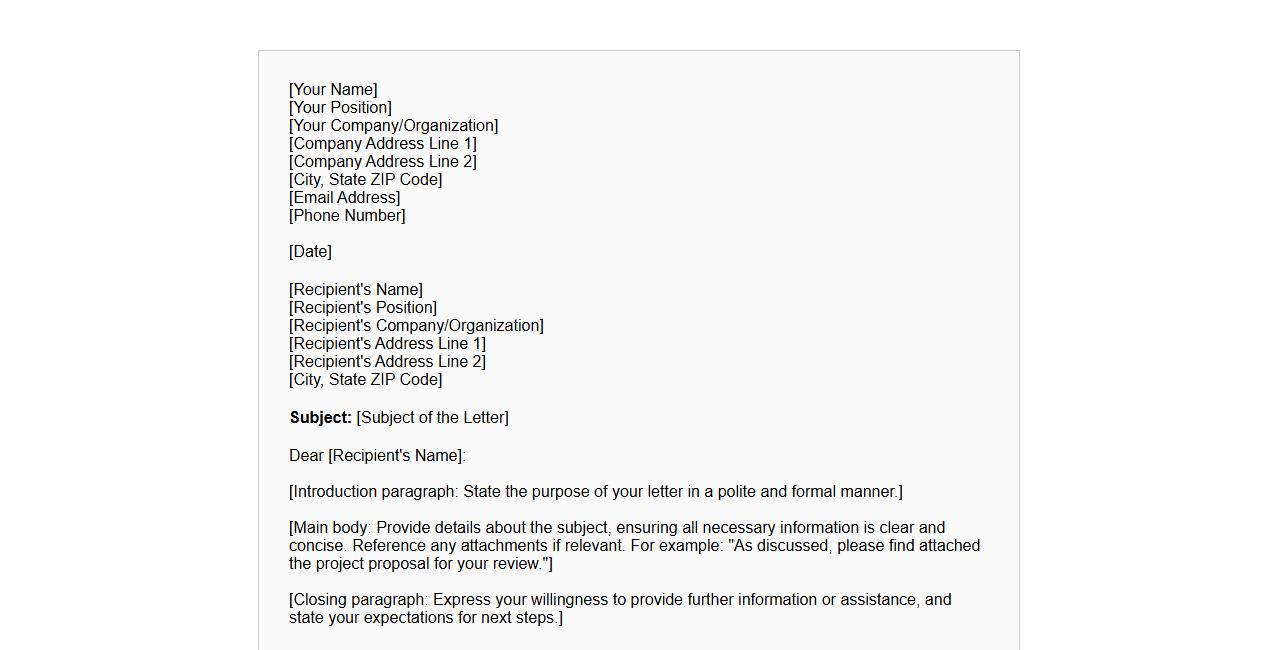Click the bold Subject: label
This screenshot has width=1278, height=650.
[x=320, y=418]
